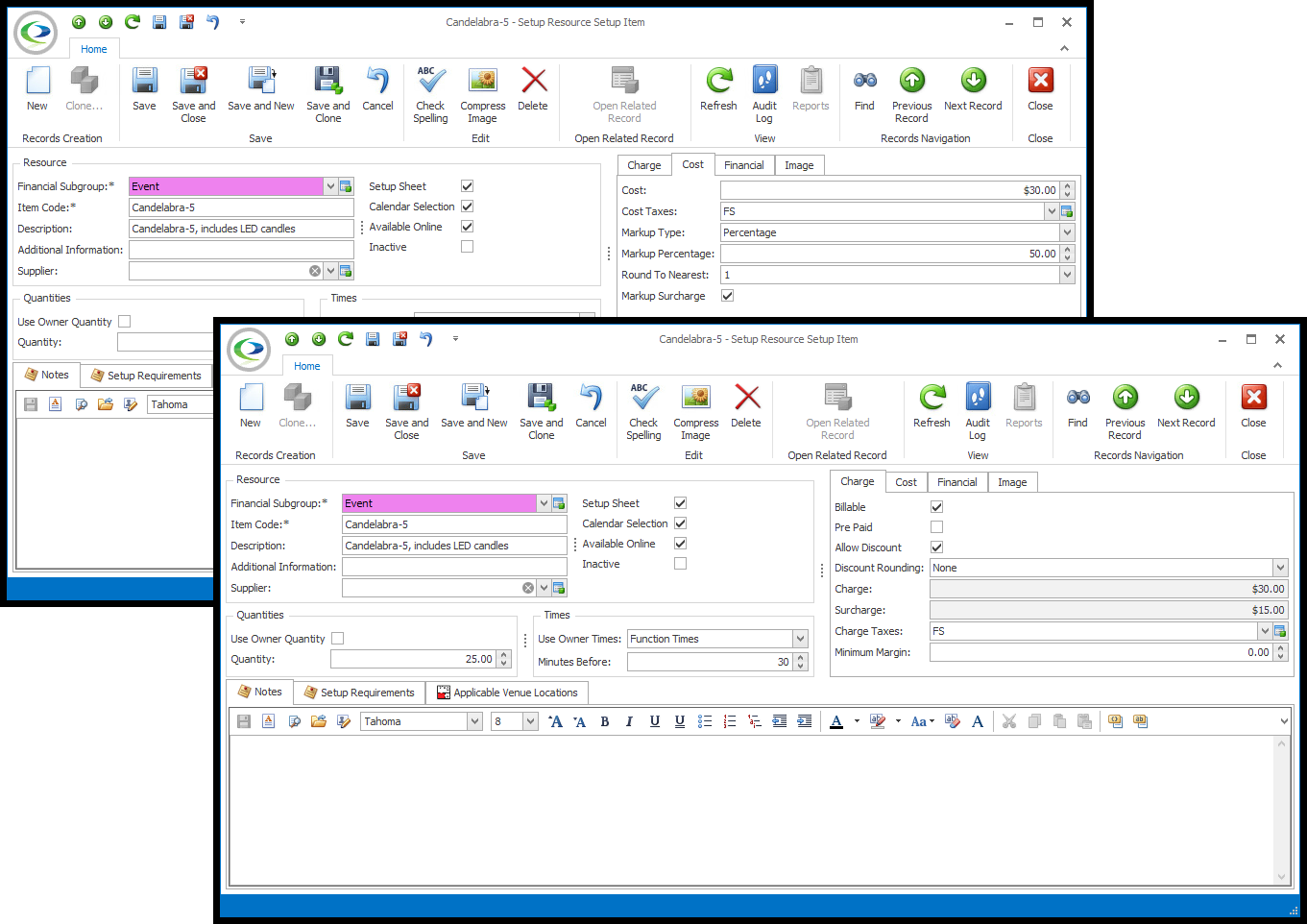The image size is (1307, 924).
Task: Click Cancel in the front window ribbon
Action: [x=592, y=405]
